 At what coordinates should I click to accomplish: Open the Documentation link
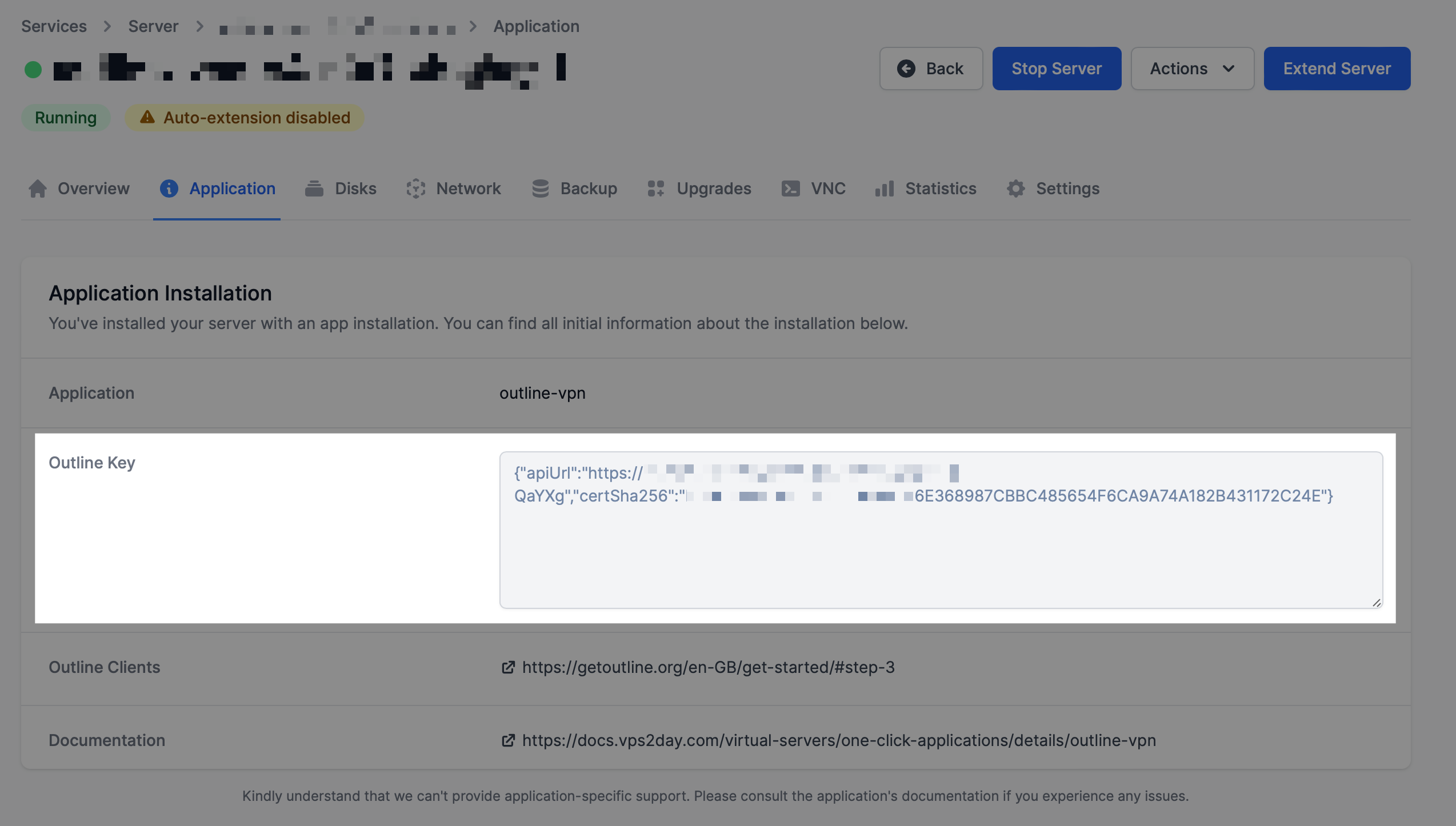(x=839, y=741)
